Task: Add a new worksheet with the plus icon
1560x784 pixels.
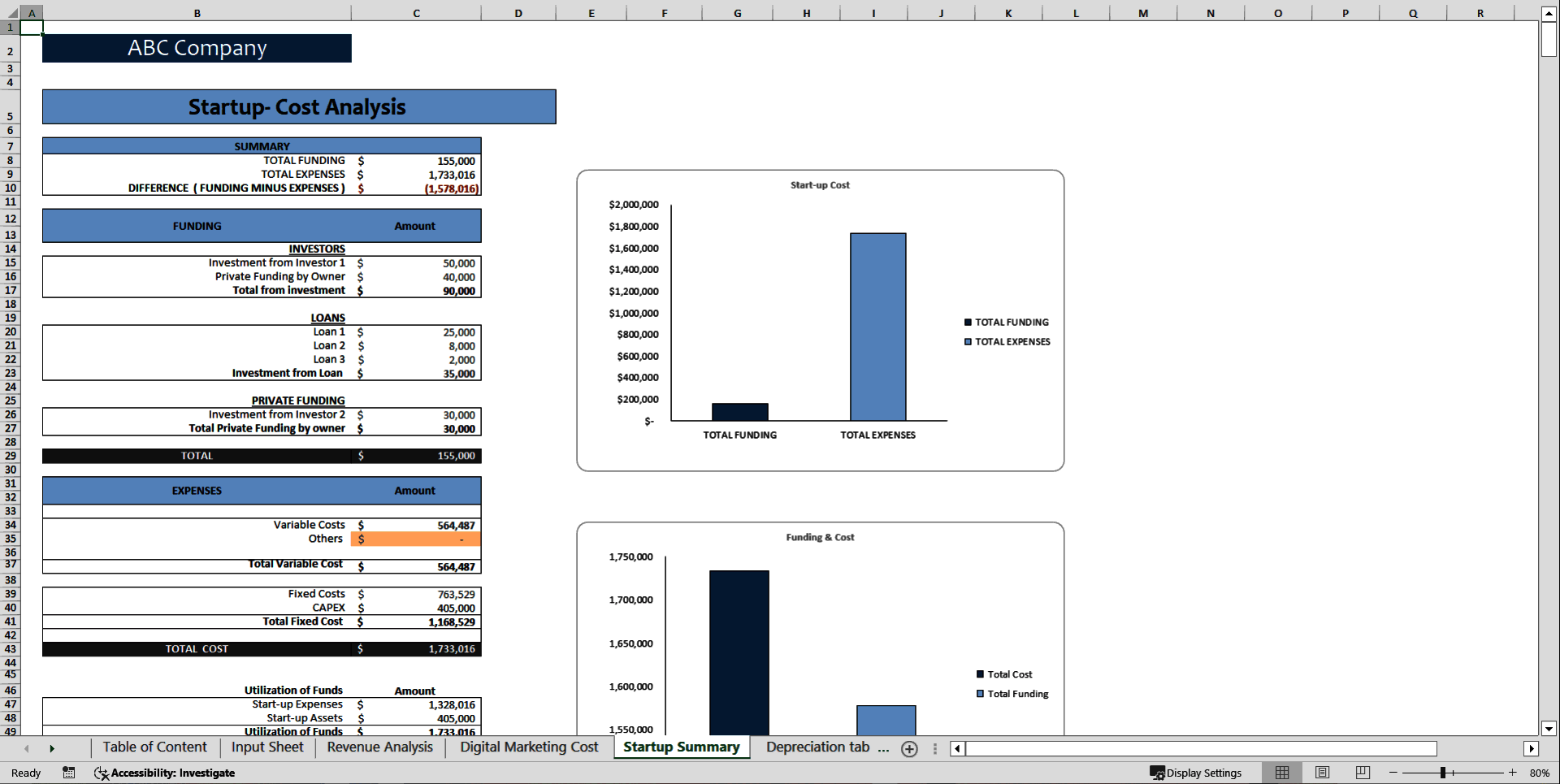Action: click(909, 749)
